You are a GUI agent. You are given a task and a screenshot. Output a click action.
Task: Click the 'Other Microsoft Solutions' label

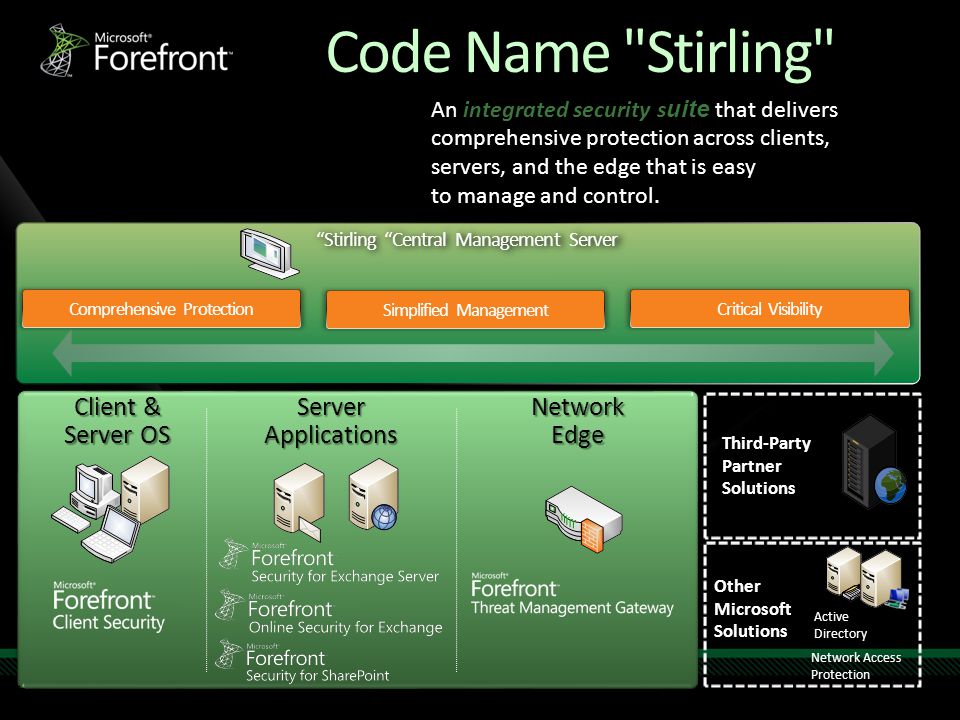click(x=752, y=609)
